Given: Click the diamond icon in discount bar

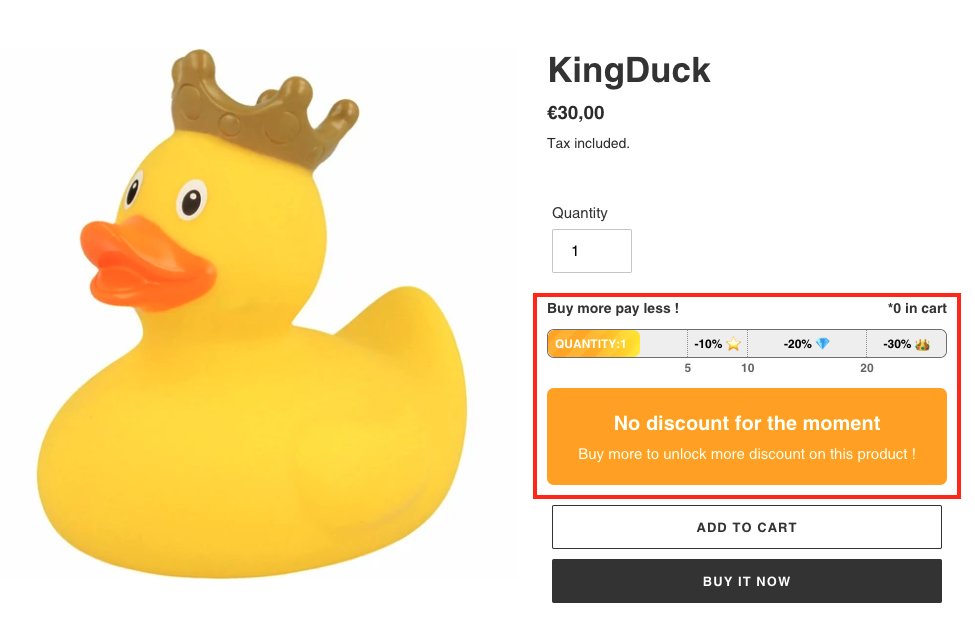Looking at the screenshot, I should point(822,344).
